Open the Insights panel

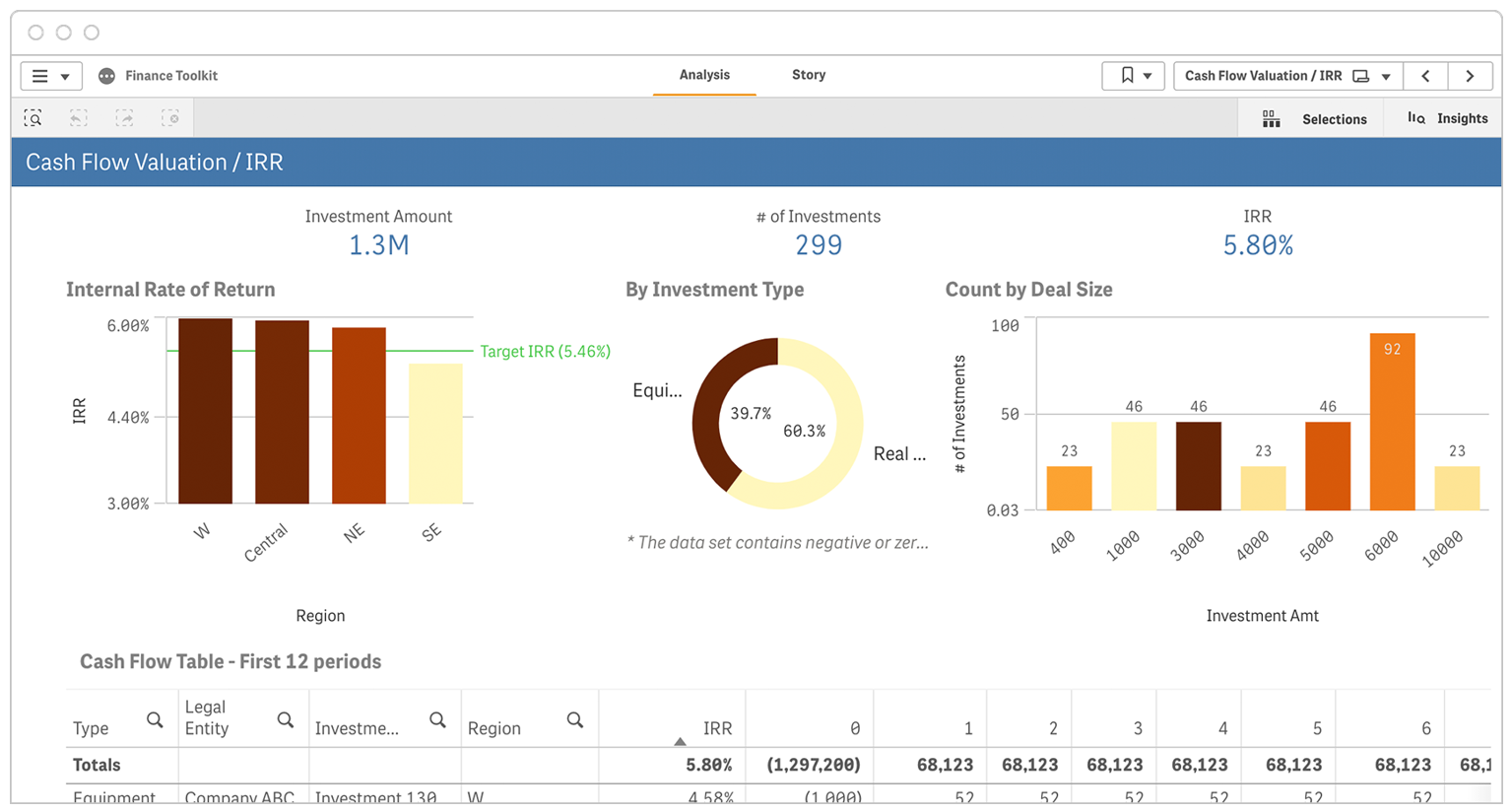(1447, 118)
